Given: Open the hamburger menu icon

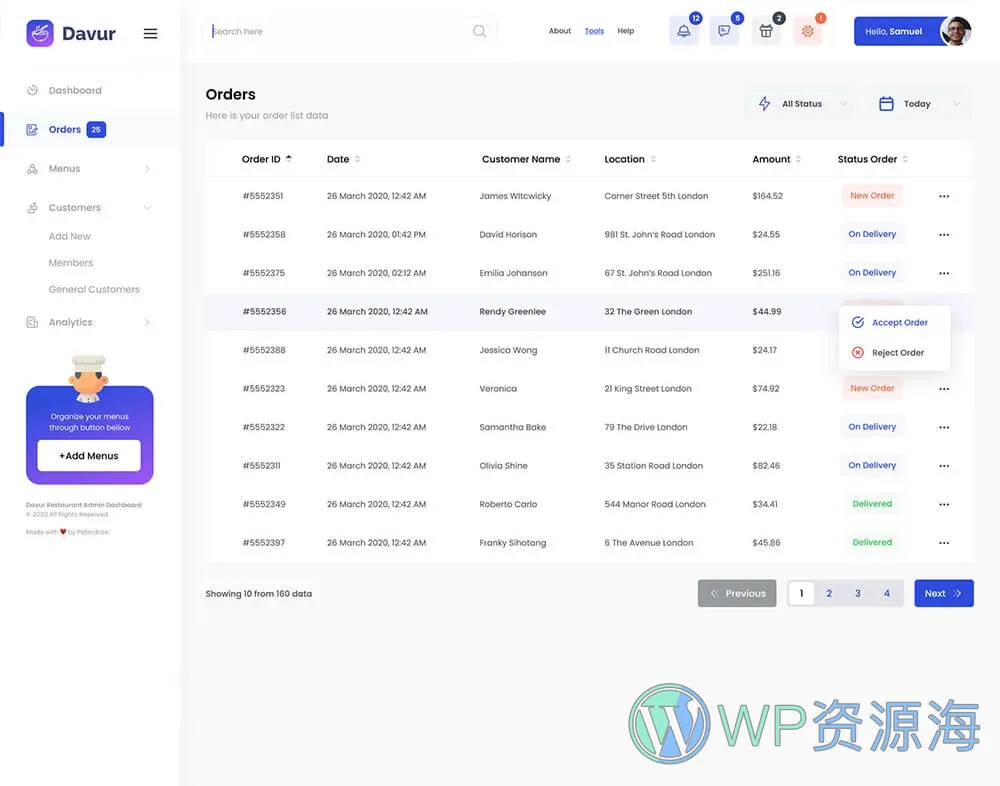Looking at the screenshot, I should 150,32.
